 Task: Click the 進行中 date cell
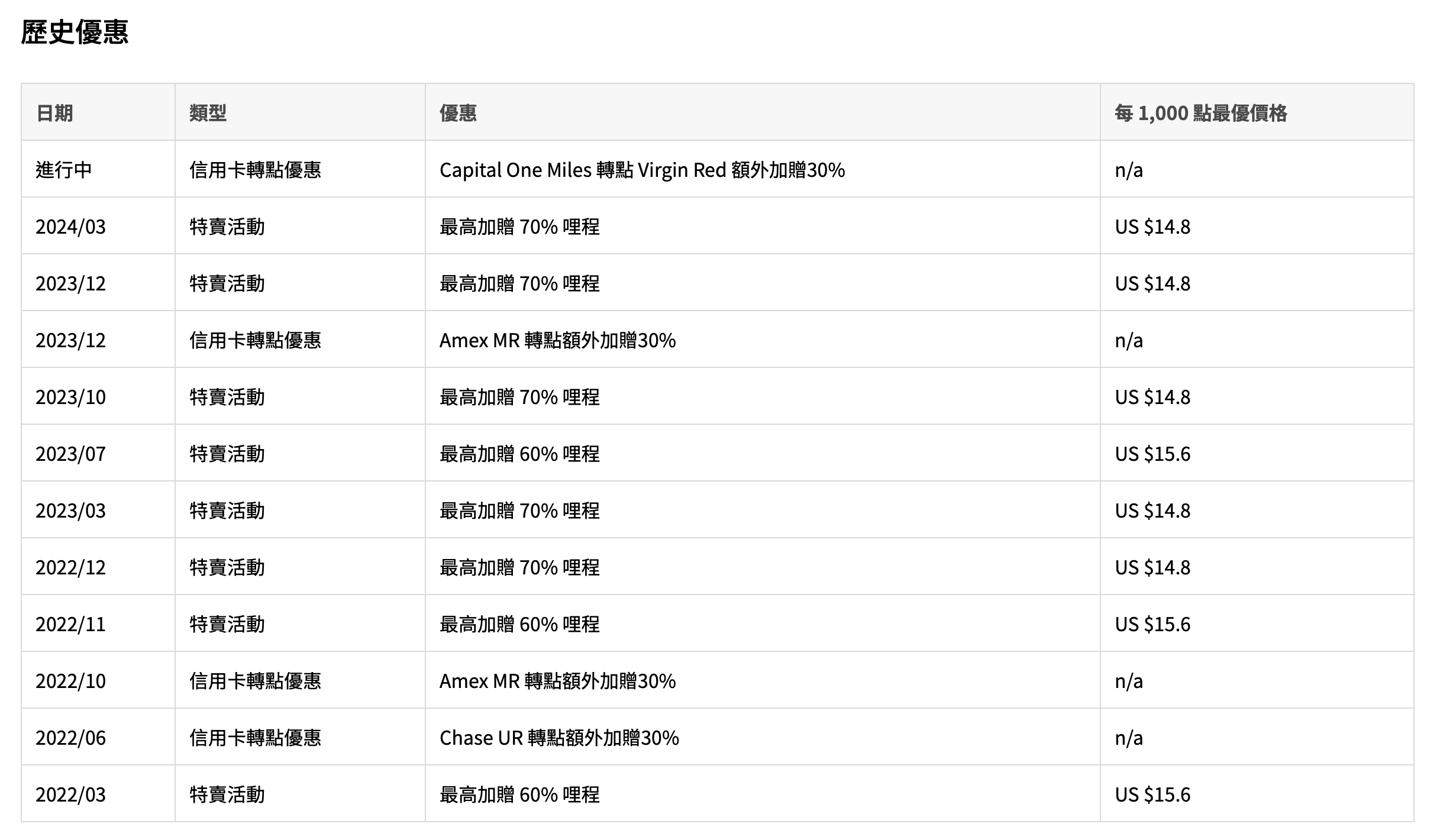click(64, 170)
